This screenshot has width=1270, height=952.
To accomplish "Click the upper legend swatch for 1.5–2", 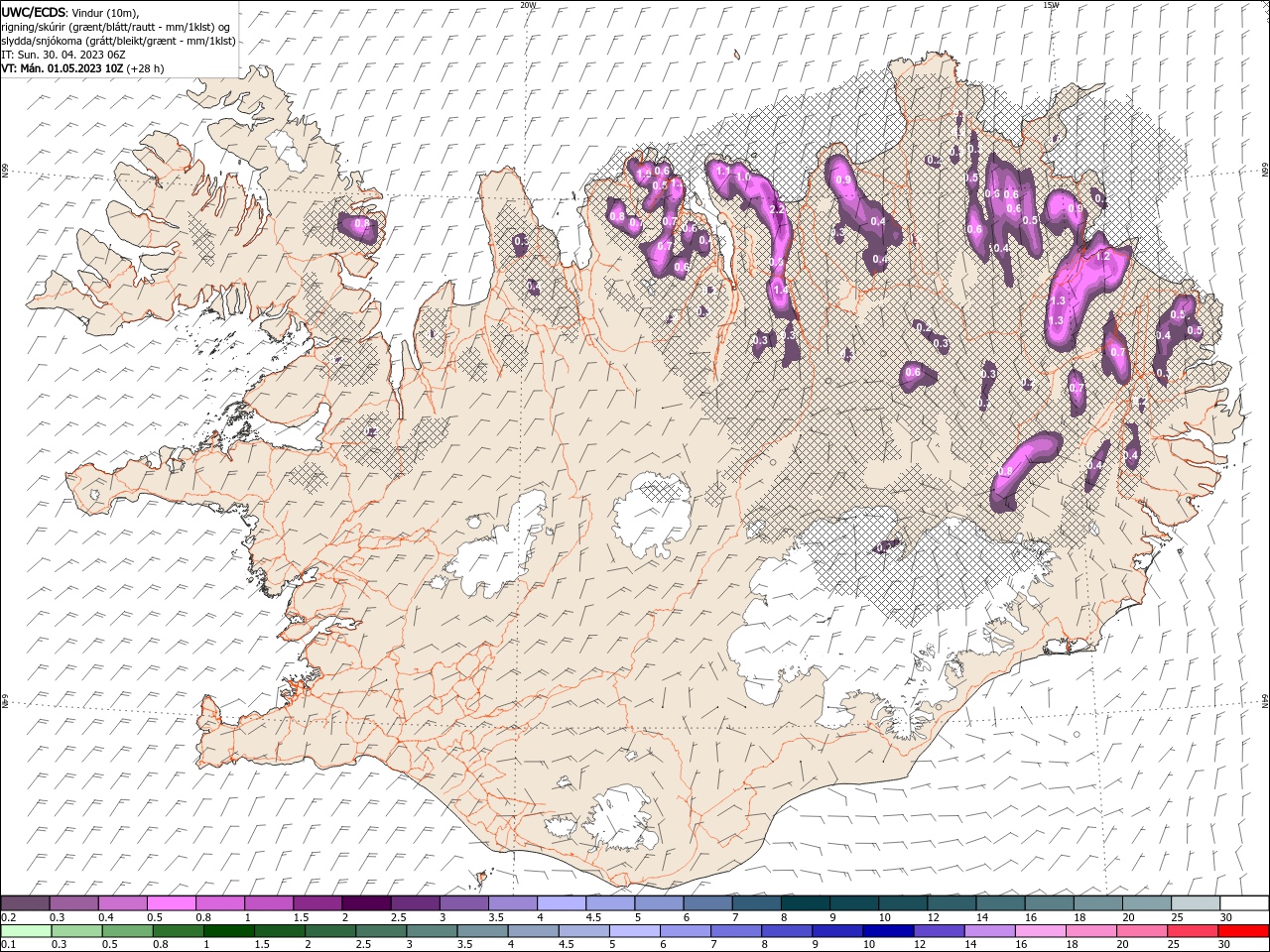I will (x=317, y=903).
